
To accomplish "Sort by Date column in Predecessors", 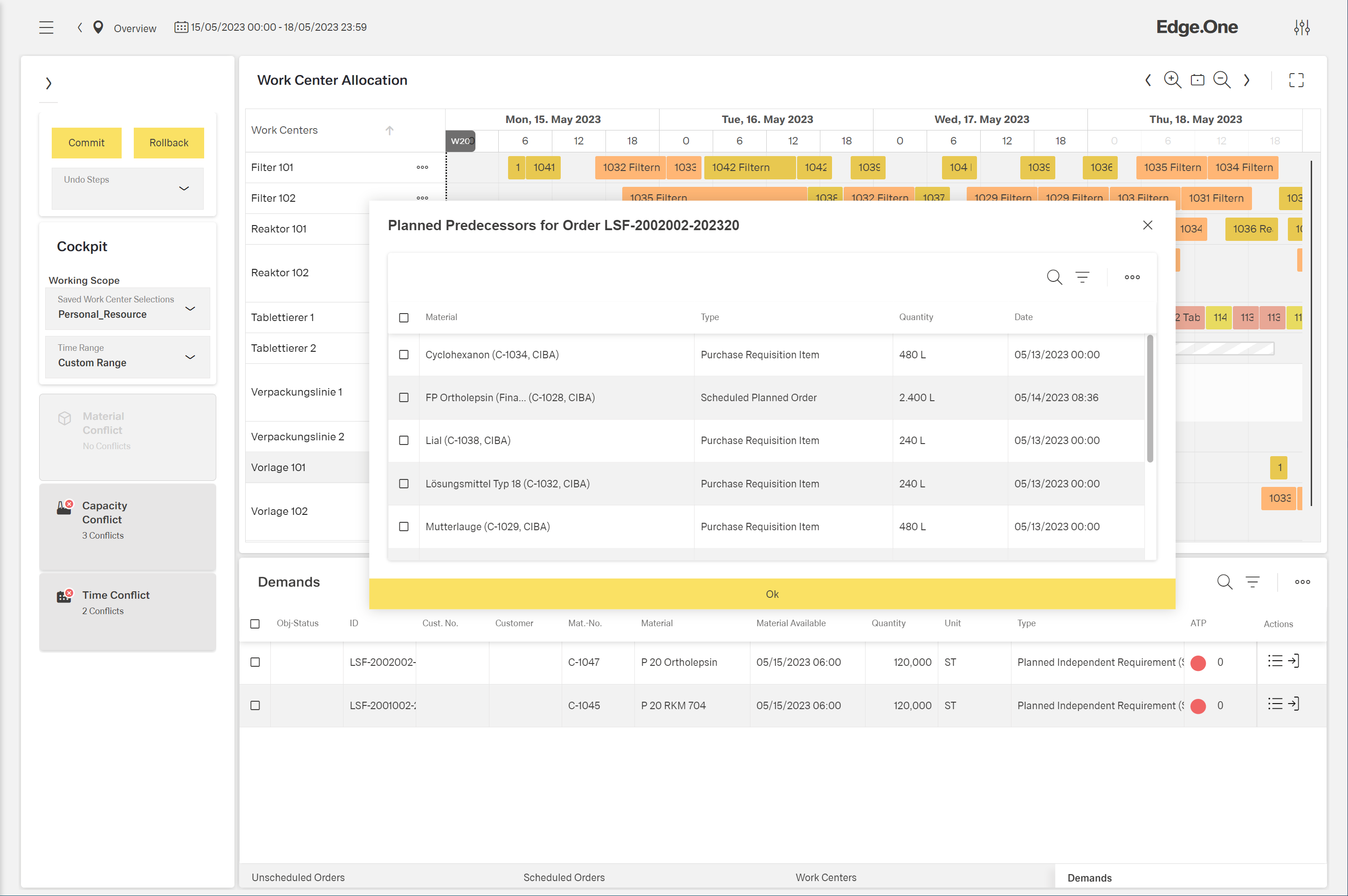I will (1023, 317).
